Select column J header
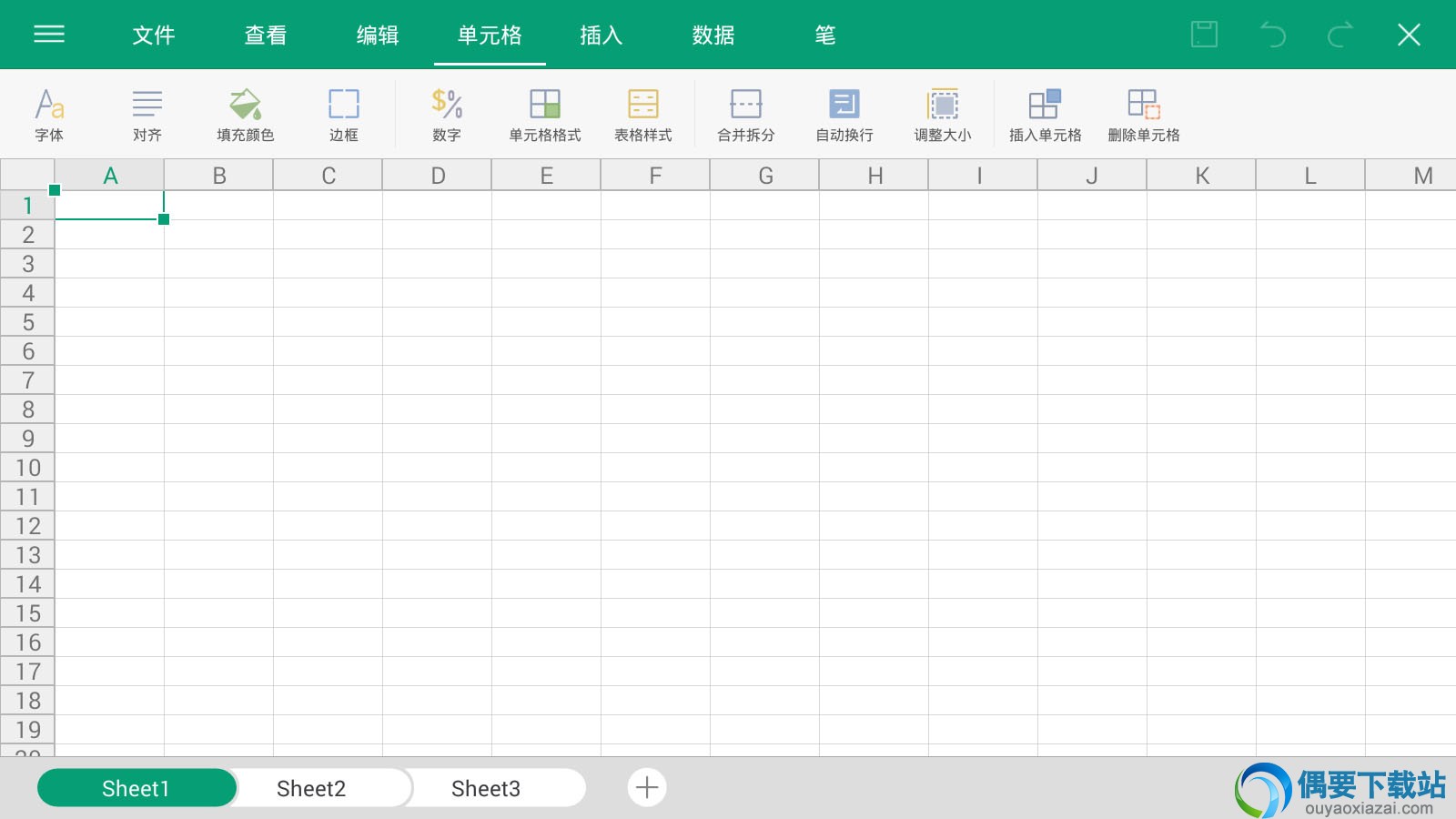Image resolution: width=1456 pixels, height=819 pixels. point(1092,176)
